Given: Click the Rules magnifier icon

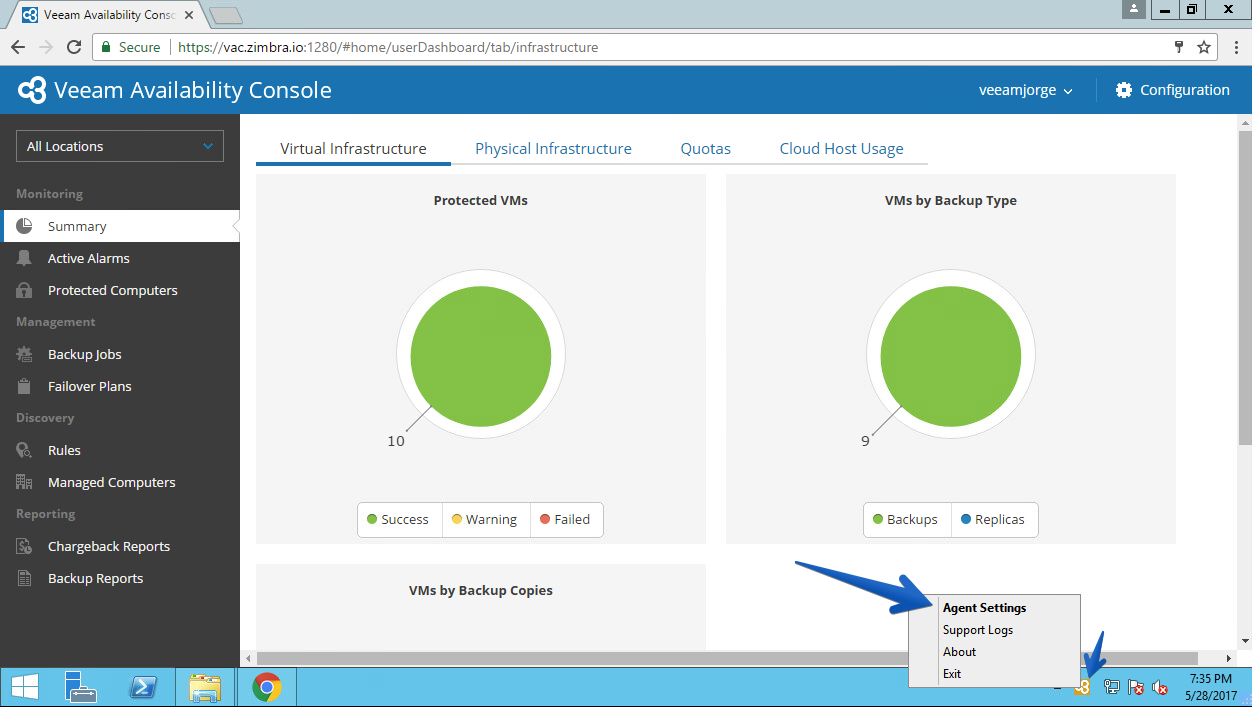Looking at the screenshot, I should point(24,451).
